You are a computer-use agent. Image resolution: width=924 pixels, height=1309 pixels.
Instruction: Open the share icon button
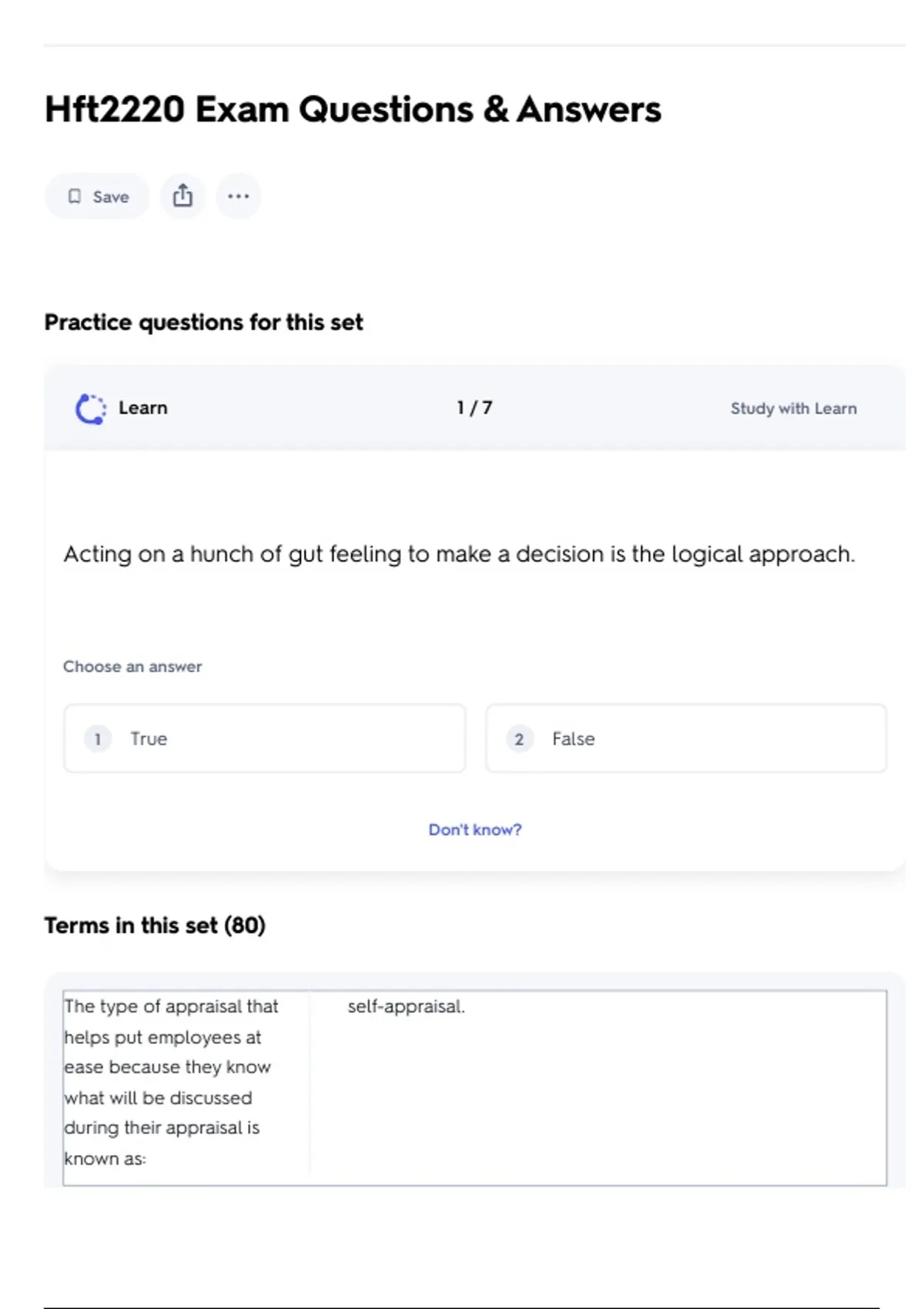click(x=182, y=196)
